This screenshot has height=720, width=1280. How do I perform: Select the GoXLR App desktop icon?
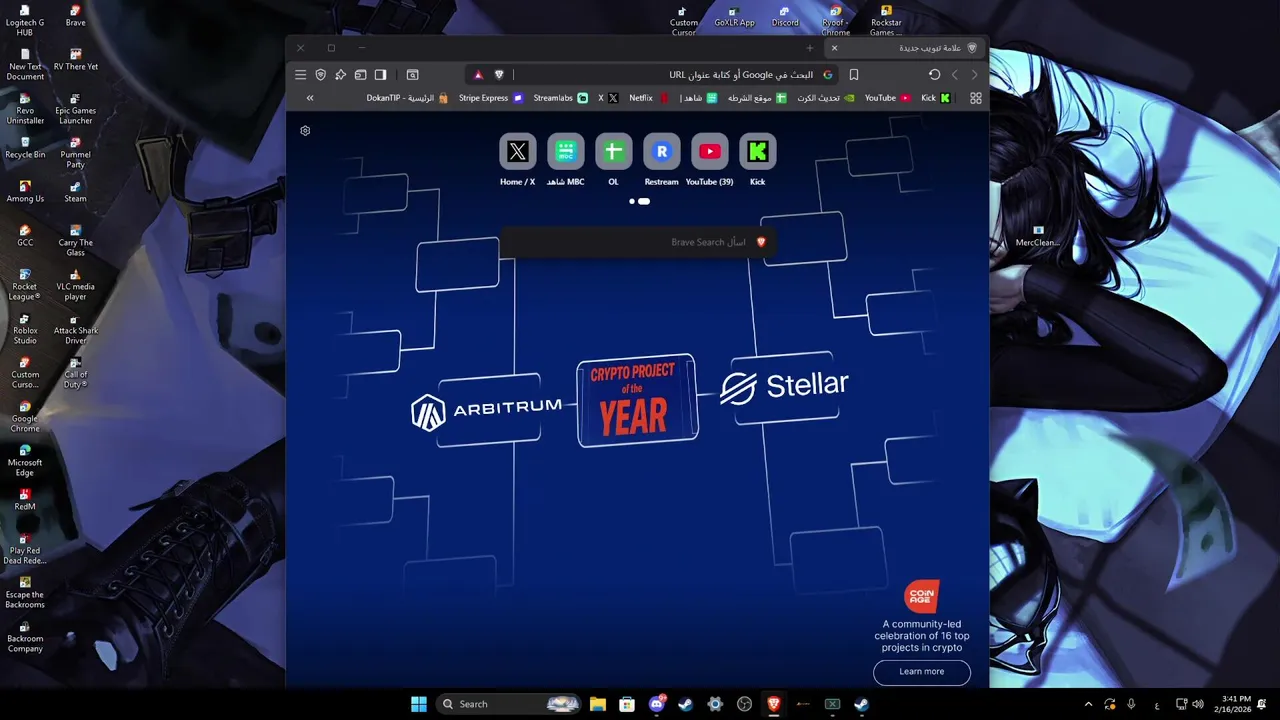734,16
